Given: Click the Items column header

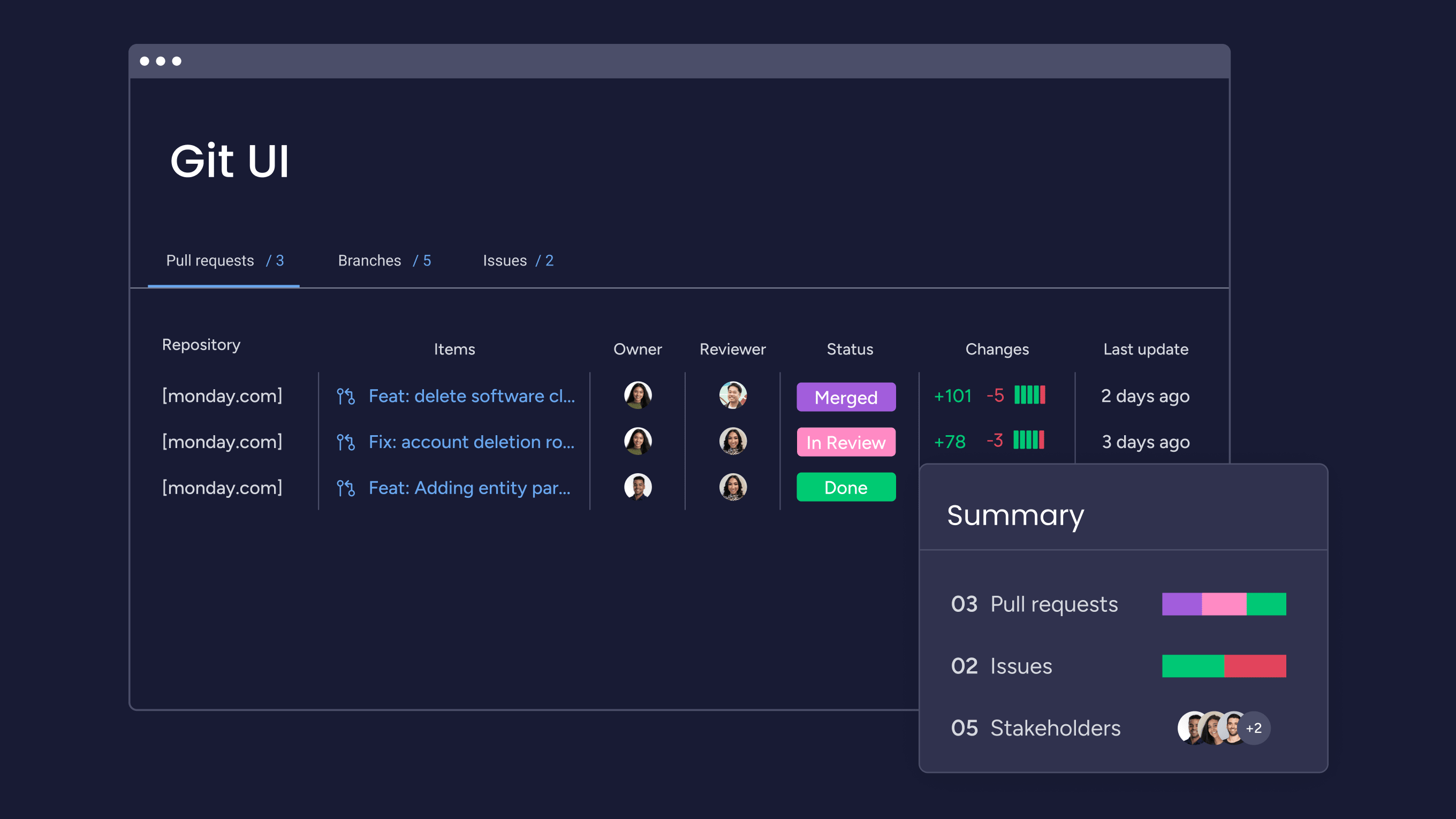Looking at the screenshot, I should click(454, 350).
